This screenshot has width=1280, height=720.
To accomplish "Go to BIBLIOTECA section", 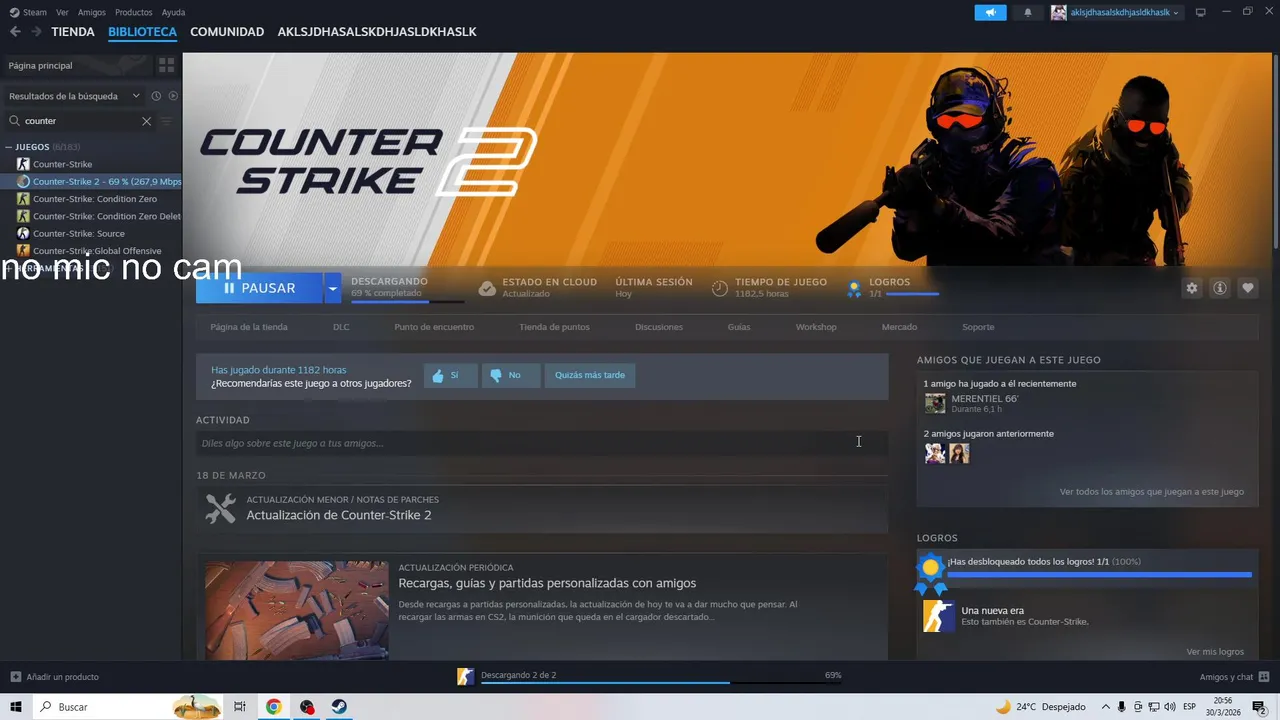I will 142,32.
